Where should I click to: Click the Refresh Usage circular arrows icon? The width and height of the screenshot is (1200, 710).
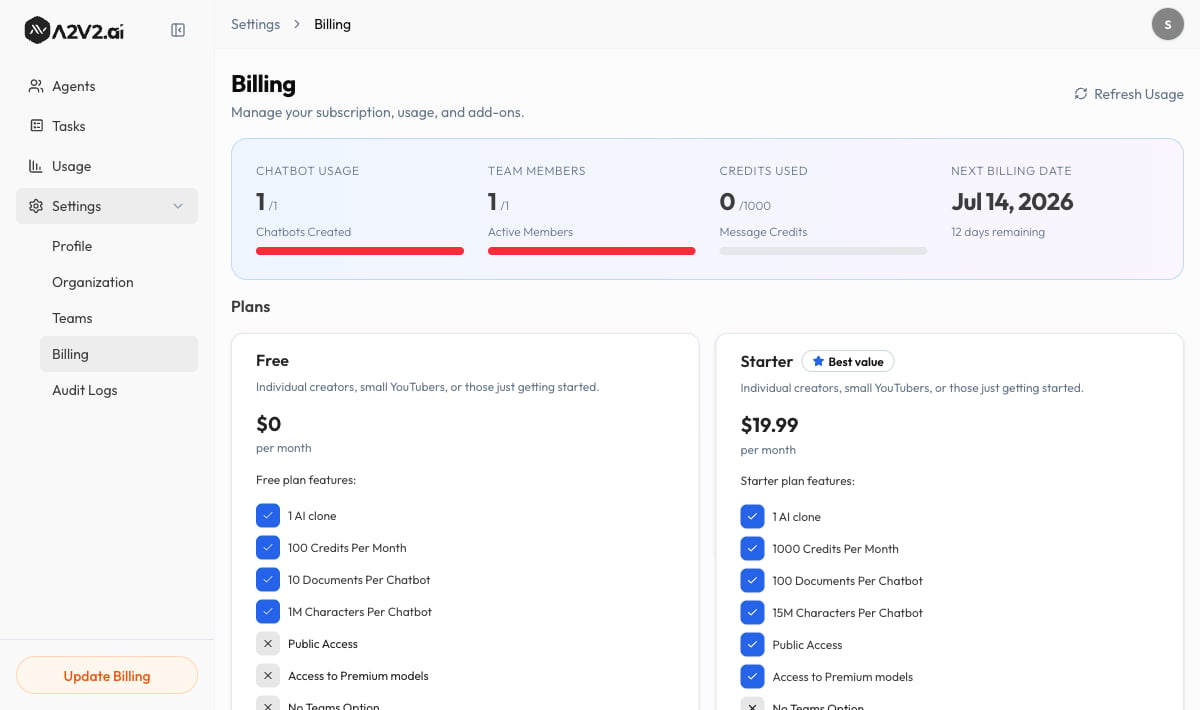[x=1081, y=94]
